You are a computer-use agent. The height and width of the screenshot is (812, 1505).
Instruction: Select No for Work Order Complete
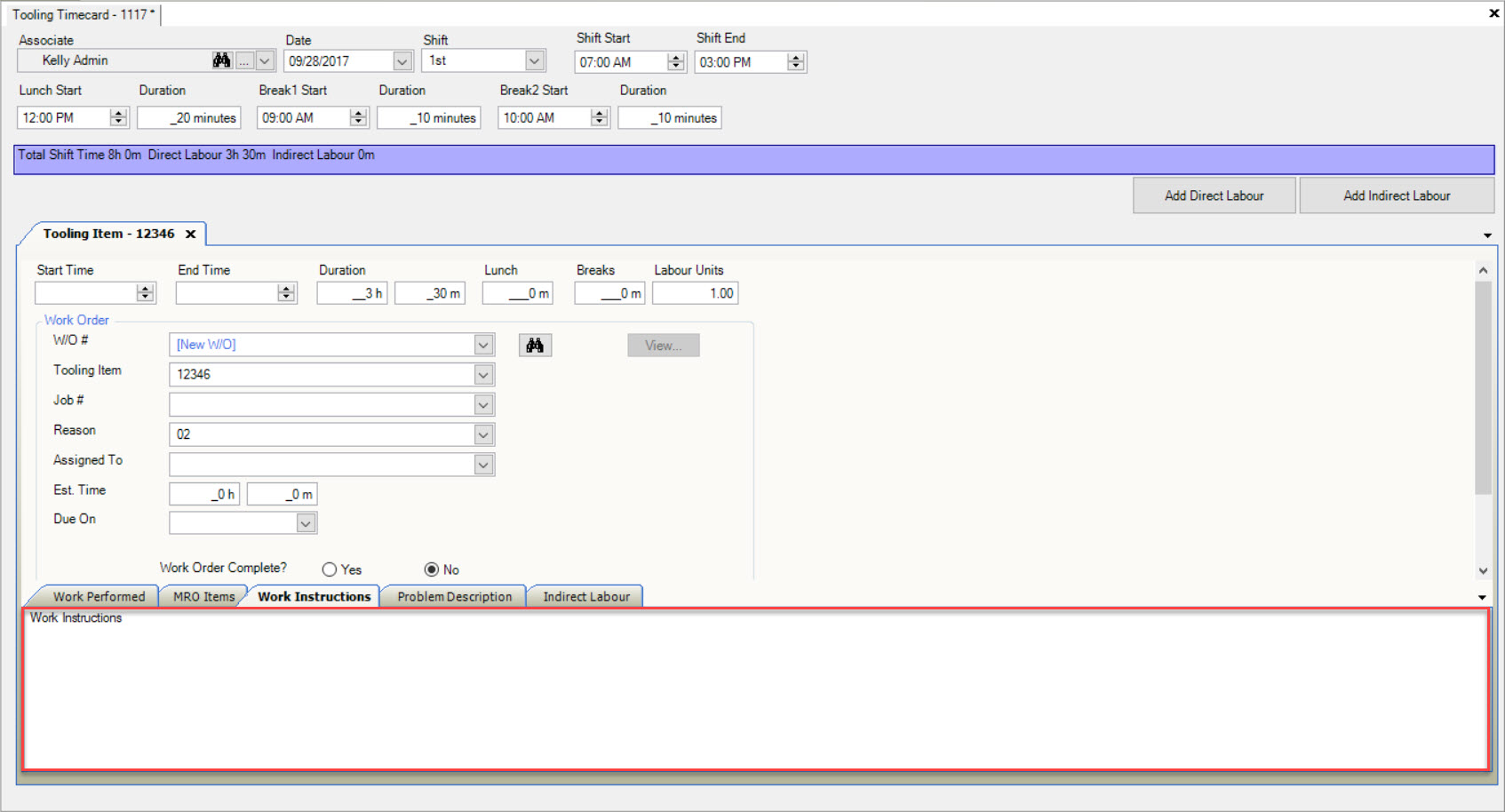tap(432, 570)
